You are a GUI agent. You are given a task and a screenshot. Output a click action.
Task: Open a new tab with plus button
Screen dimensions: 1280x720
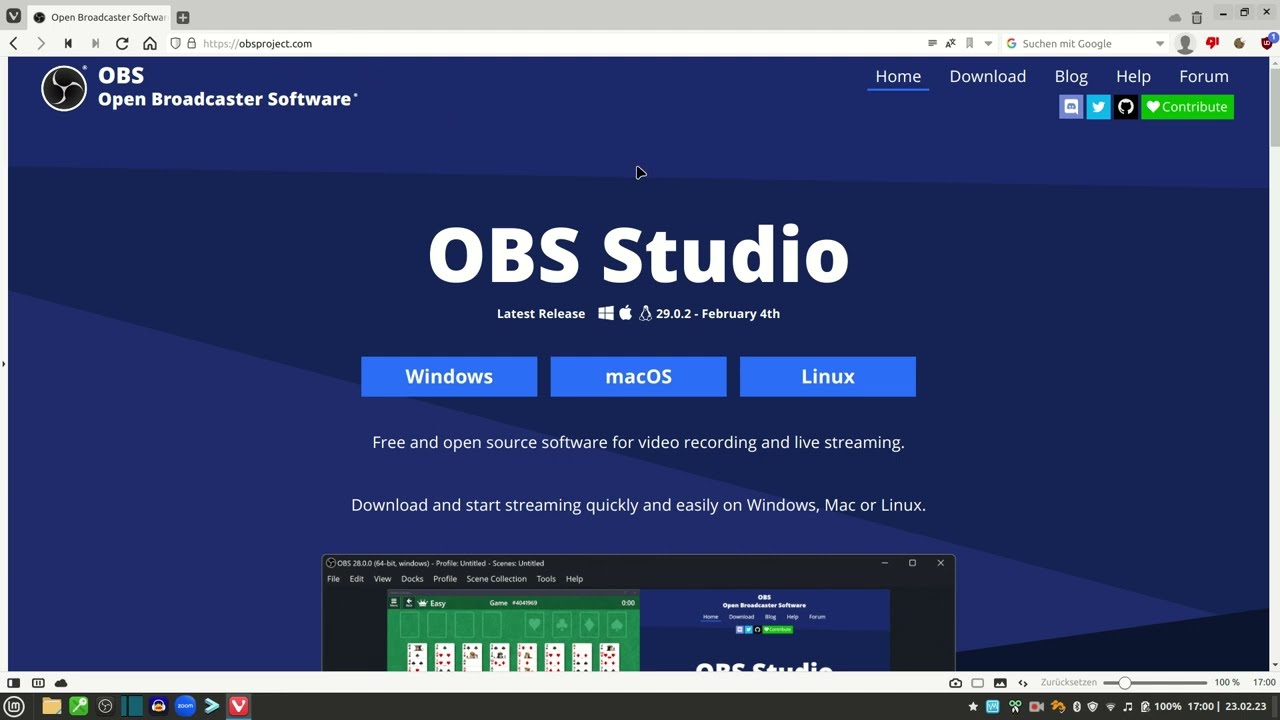coord(183,17)
